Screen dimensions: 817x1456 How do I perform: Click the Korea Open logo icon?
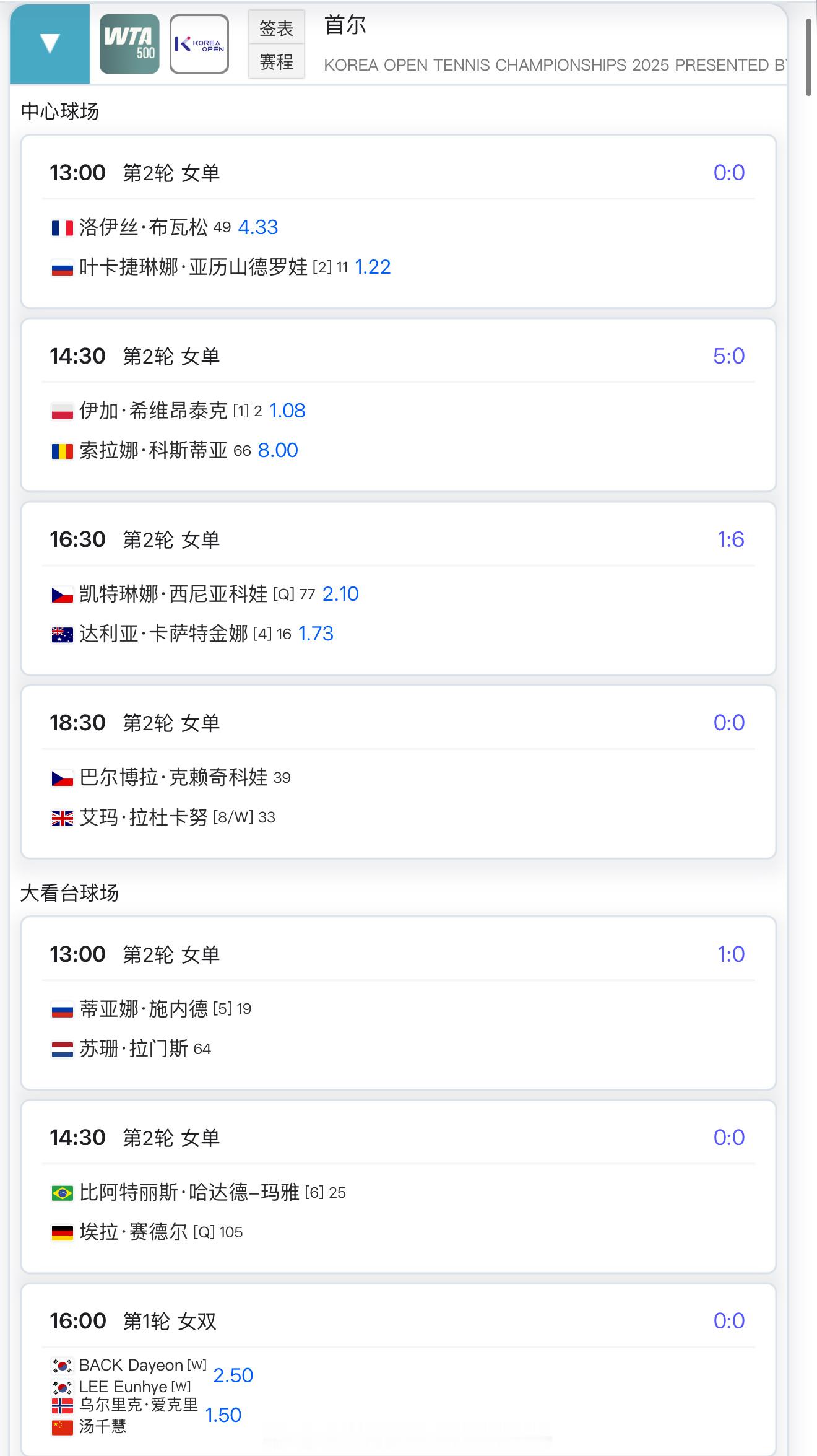coord(199,44)
